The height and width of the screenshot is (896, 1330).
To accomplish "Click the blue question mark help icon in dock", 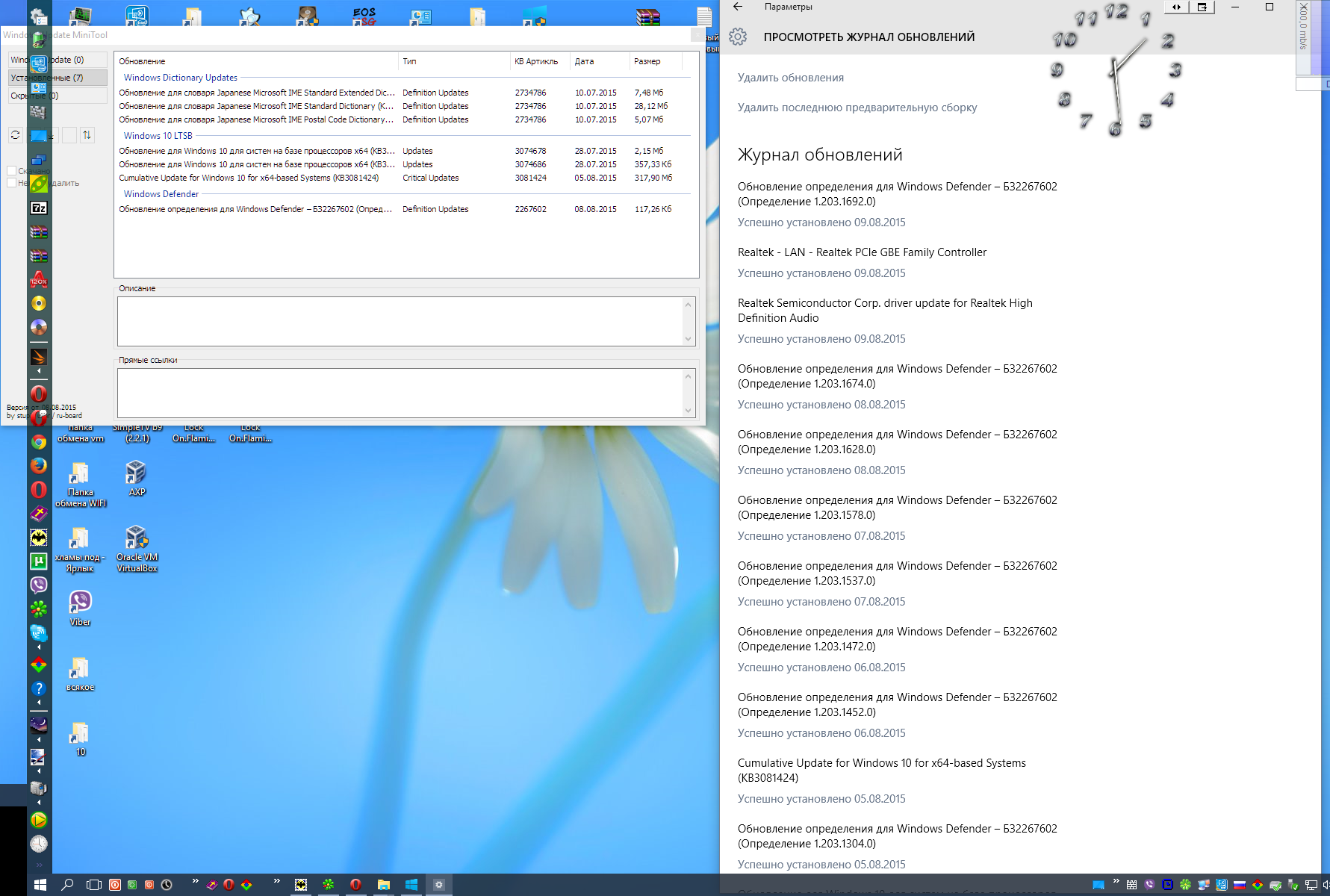I will click(39, 688).
